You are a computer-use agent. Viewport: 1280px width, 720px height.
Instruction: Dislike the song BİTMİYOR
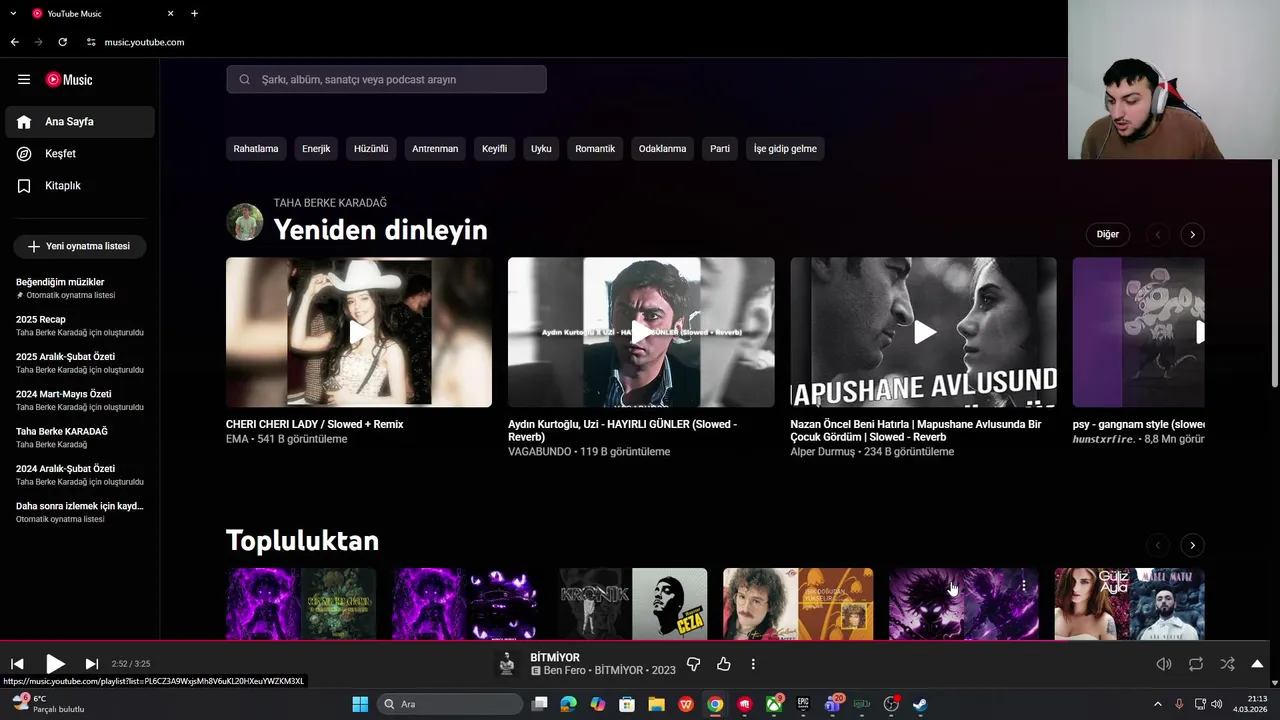pos(694,664)
